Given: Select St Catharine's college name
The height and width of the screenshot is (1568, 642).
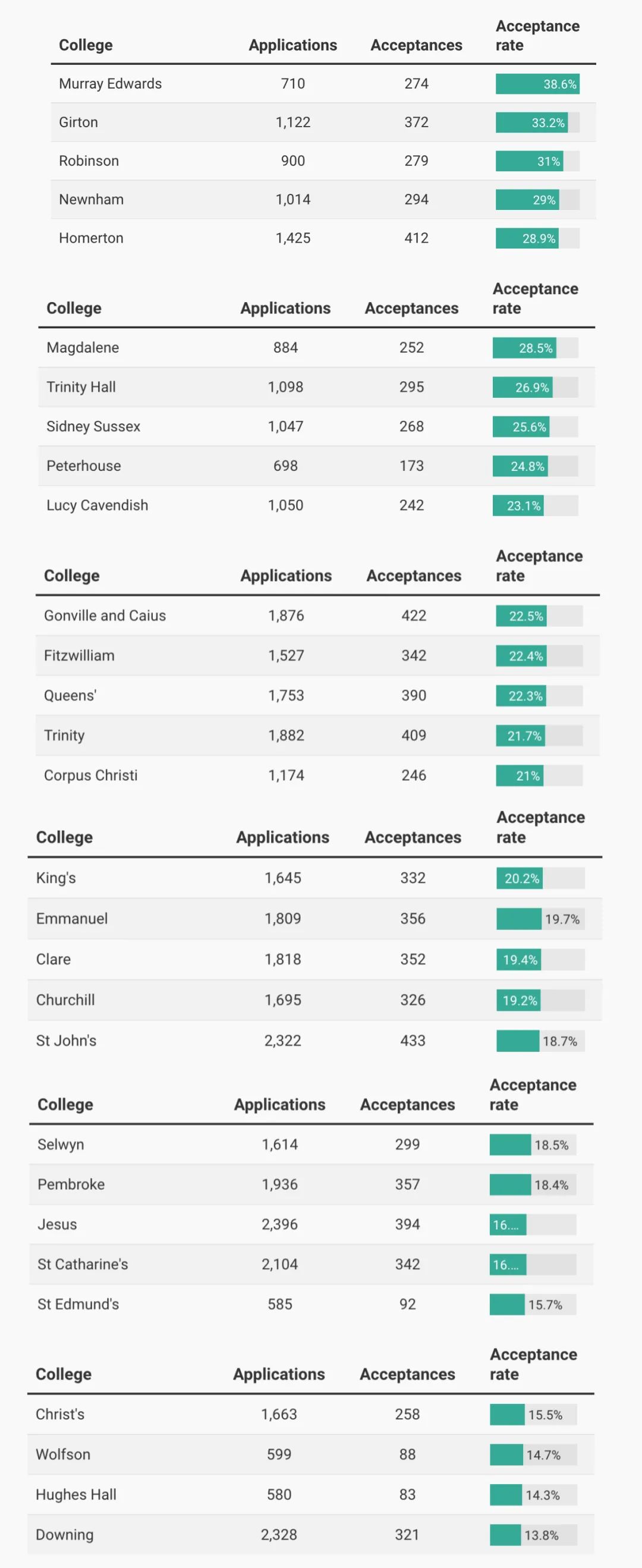Looking at the screenshot, I should tap(83, 1264).
